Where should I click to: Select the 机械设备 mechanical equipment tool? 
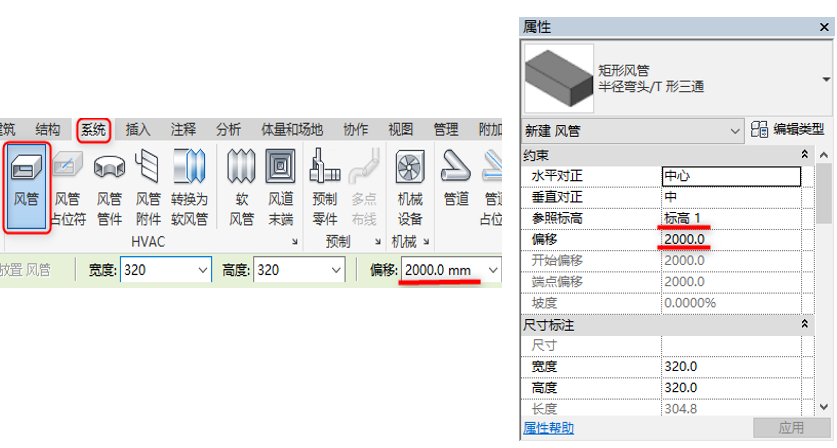click(410, 187)
